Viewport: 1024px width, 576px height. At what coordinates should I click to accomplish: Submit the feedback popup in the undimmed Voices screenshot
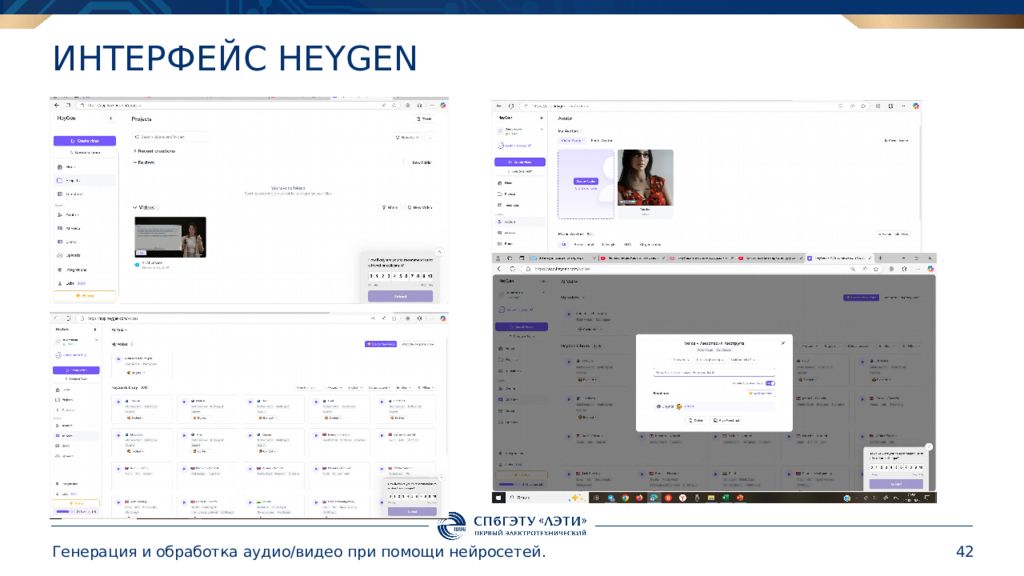412,512
